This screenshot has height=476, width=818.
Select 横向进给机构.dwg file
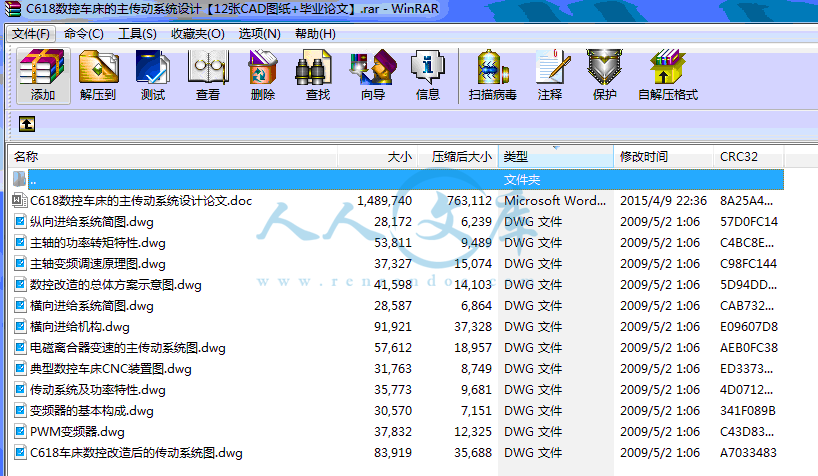(80, 327)
